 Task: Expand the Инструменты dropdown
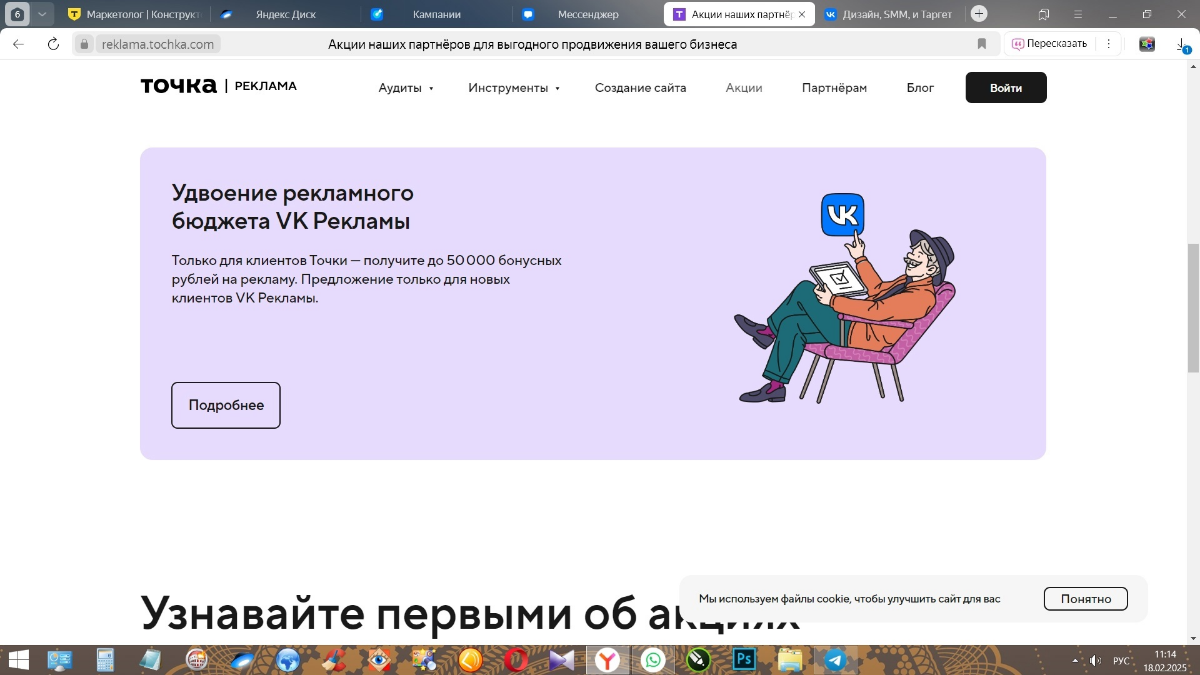[508, 88]
